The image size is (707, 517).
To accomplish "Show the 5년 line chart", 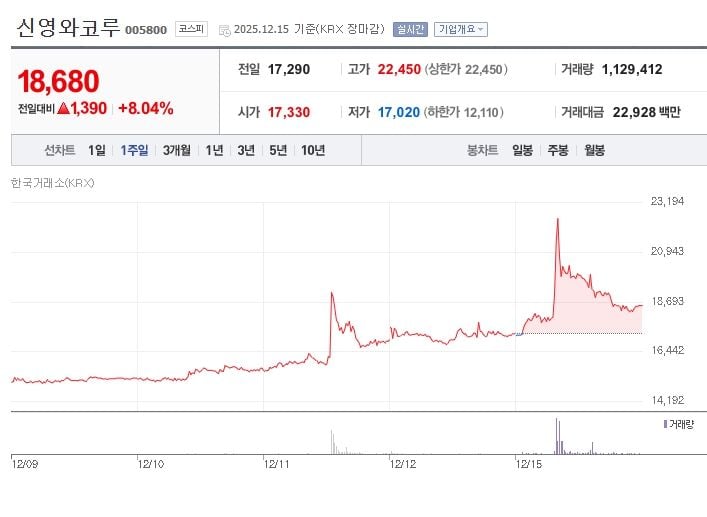I will tap(278, 151).
